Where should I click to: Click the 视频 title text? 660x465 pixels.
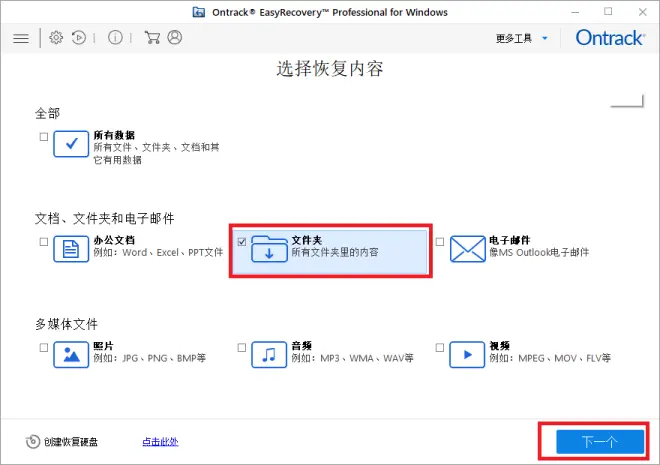(x=500, y=346)
